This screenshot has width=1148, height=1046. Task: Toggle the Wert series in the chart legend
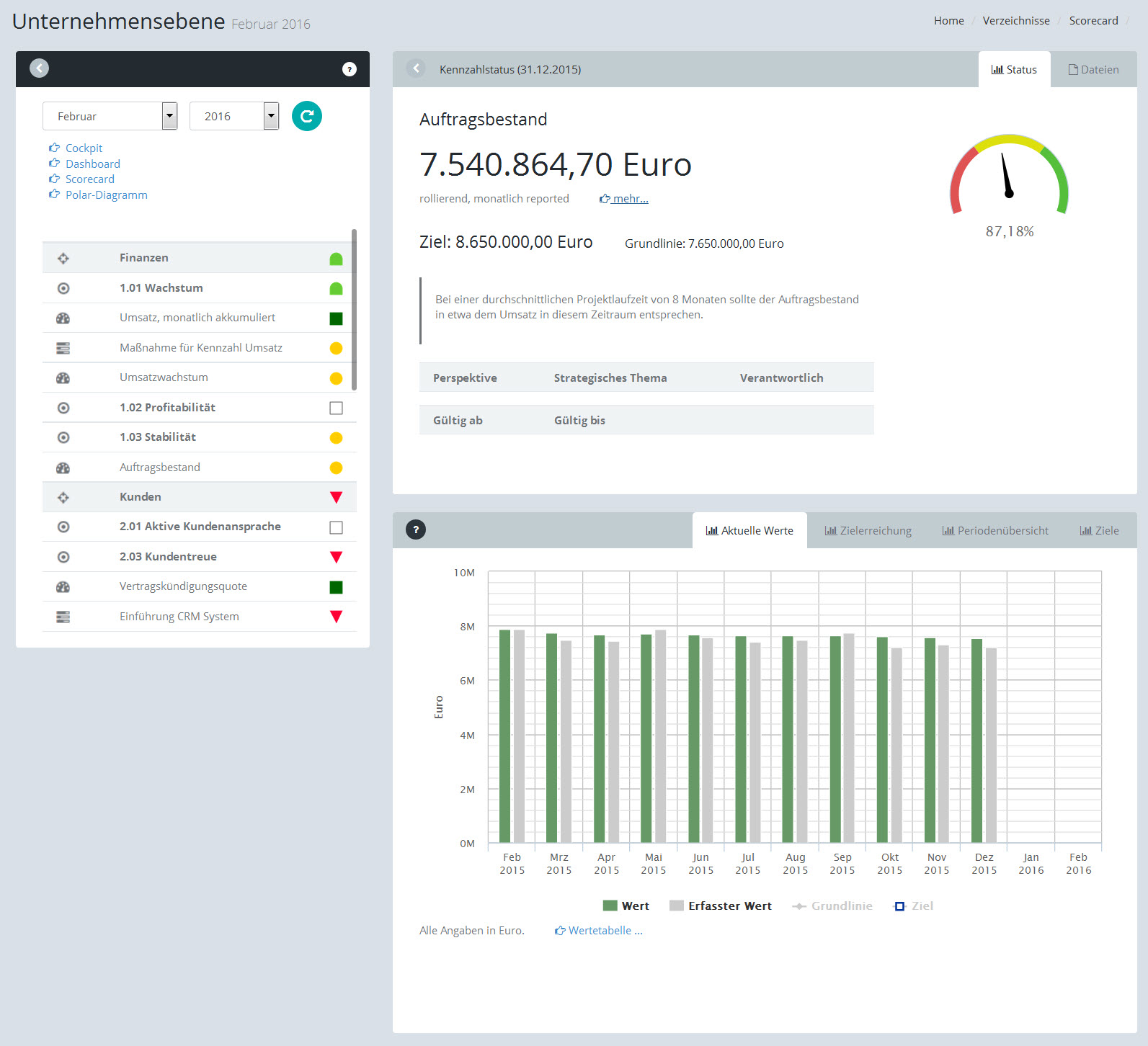click(x=626, y=906)
